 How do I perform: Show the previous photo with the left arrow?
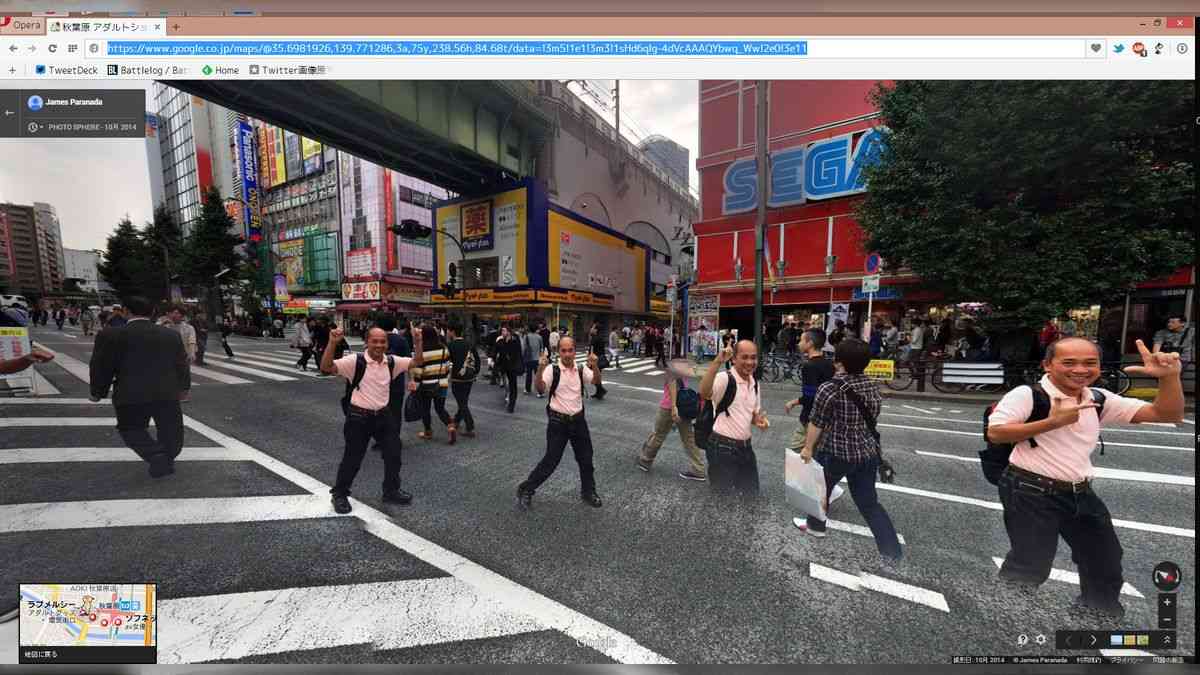[x=1068, y=640]
